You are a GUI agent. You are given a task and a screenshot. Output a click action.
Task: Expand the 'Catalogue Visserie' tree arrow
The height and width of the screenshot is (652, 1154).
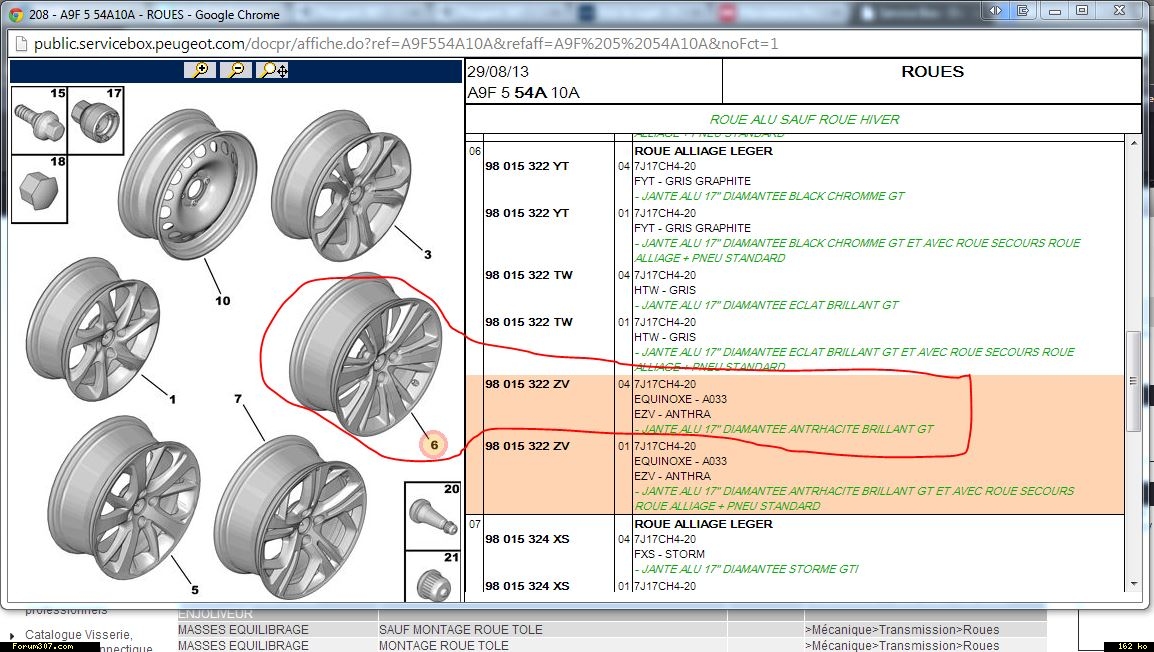pos(13,635)
